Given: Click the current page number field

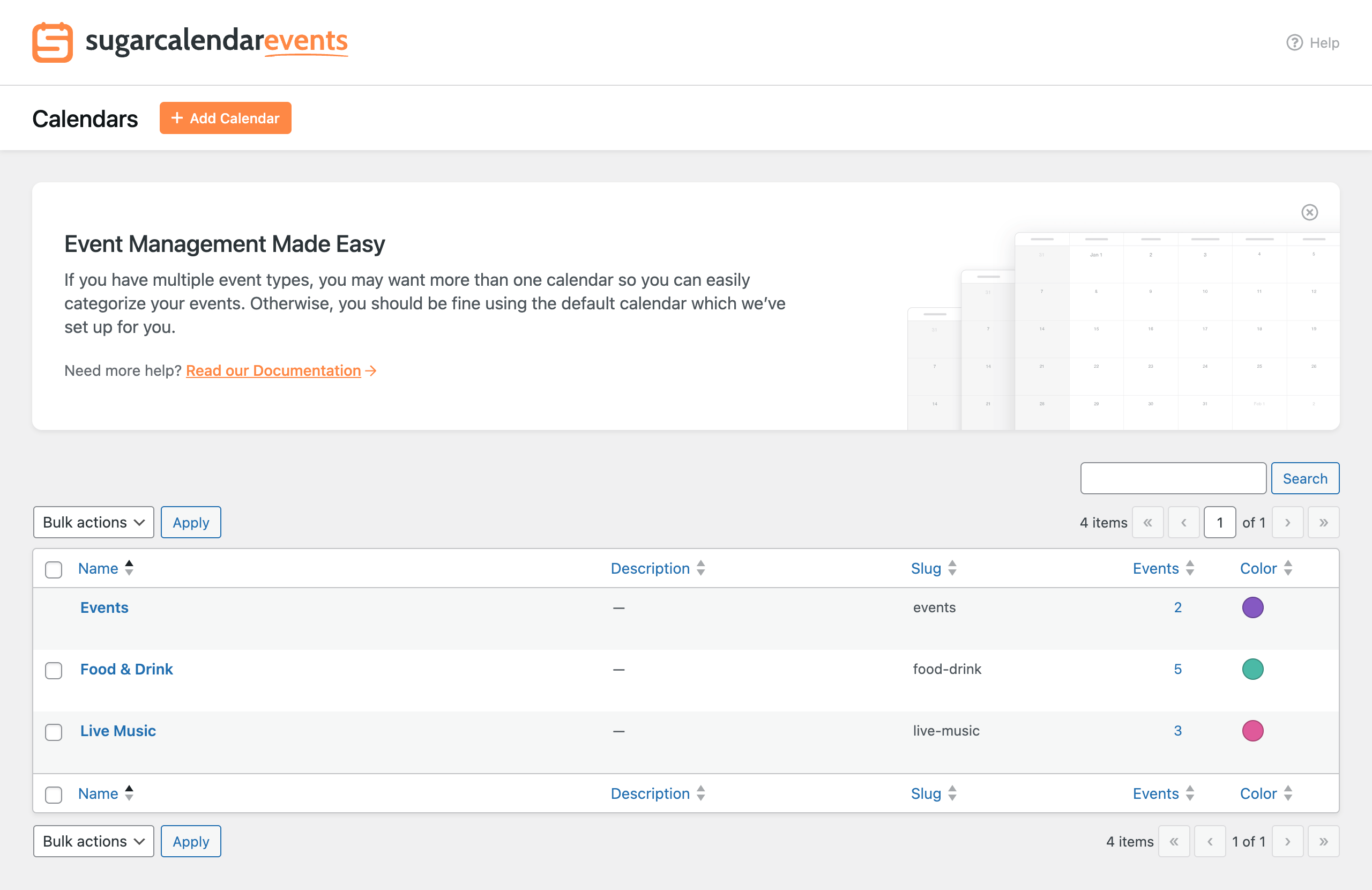Looking at the screenshot, I should pyautogui.click(x=1220, y=522).
